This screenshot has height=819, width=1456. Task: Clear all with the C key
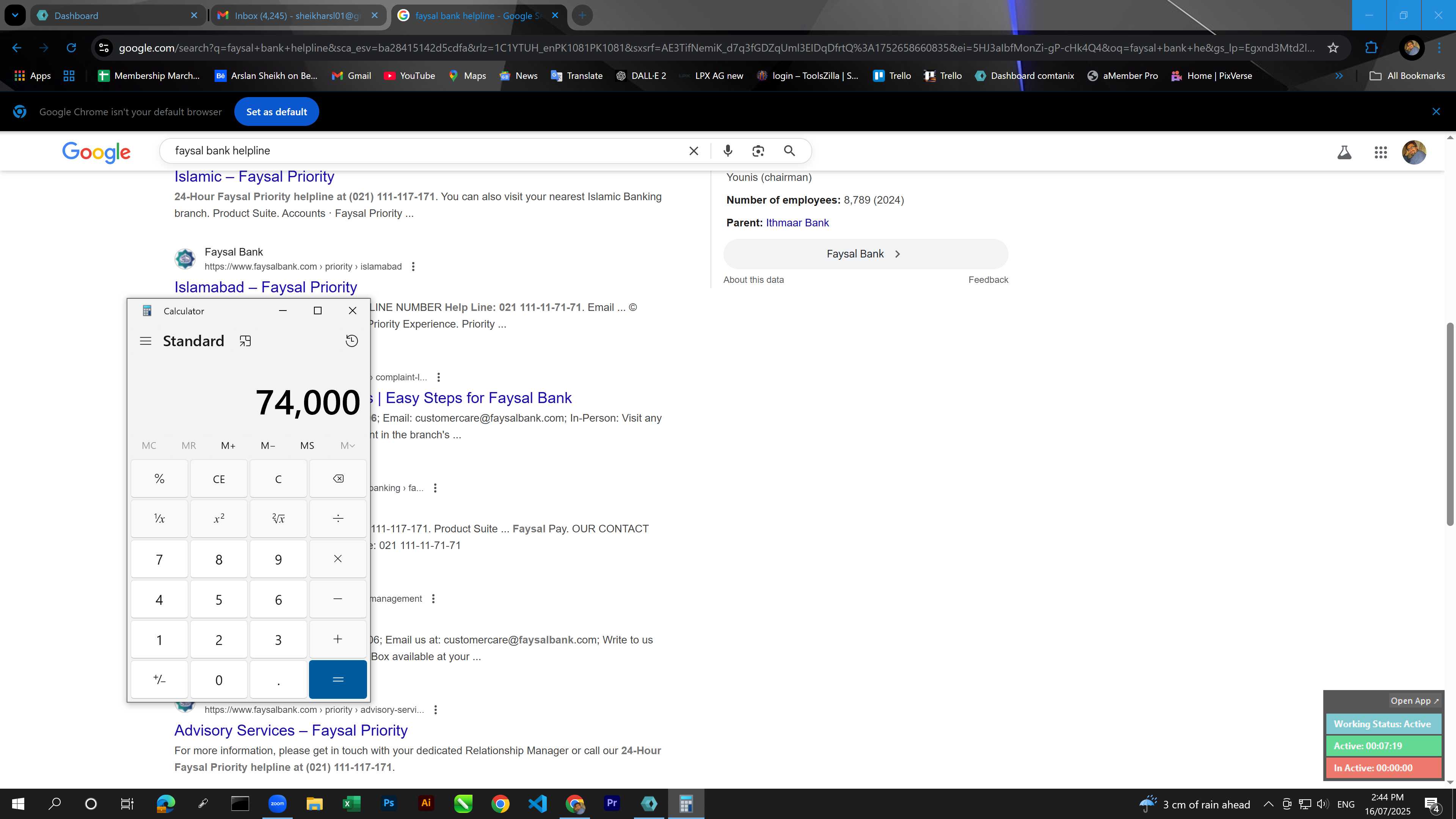coord(278,479)
